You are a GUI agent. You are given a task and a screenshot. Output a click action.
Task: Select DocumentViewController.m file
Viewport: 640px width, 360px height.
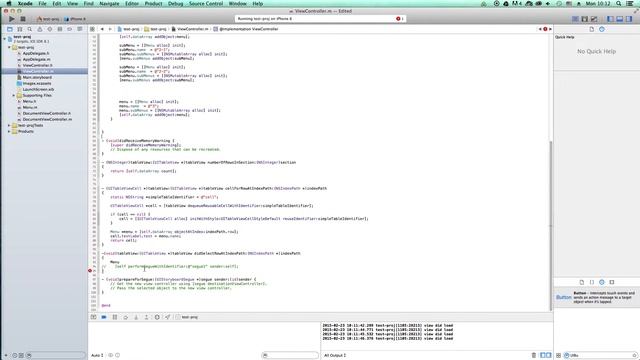click(47, 120)
